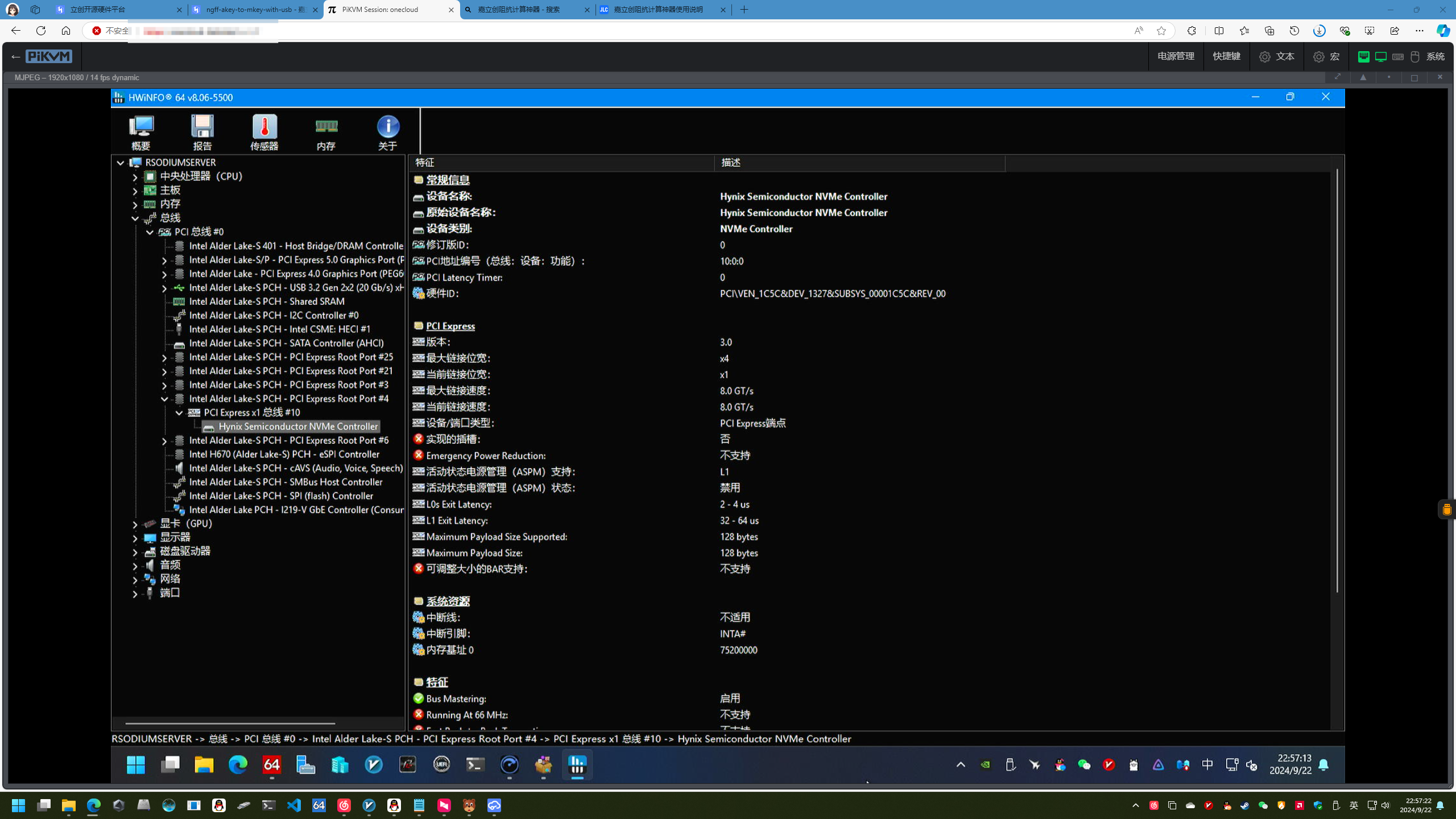Click the stream window full-screen arrows icon
This screenshot has height=819, width=1456.
tap(1337, 77)
